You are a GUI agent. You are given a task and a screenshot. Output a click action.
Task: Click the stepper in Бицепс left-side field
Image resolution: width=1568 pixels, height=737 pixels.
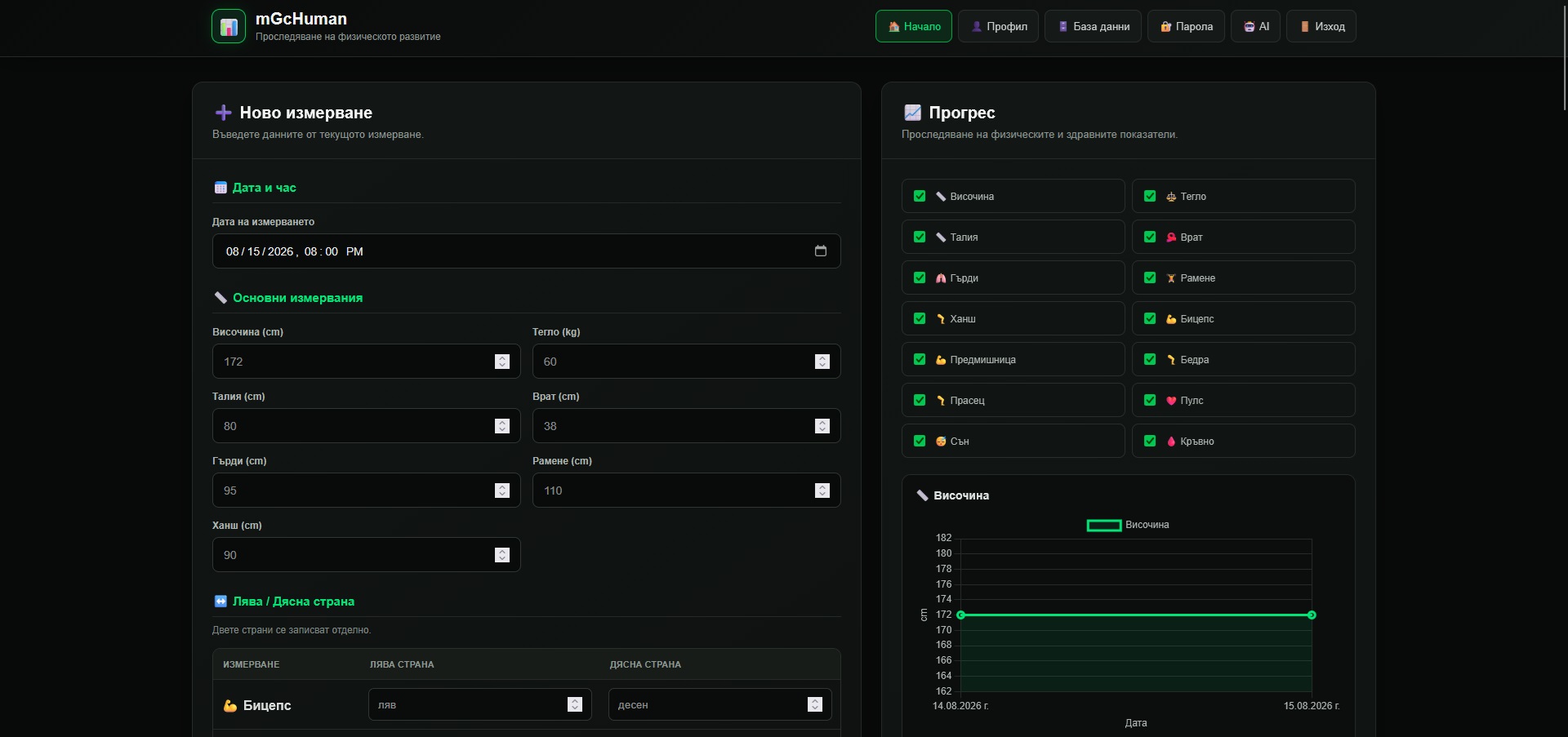click(x=575, y=704)
